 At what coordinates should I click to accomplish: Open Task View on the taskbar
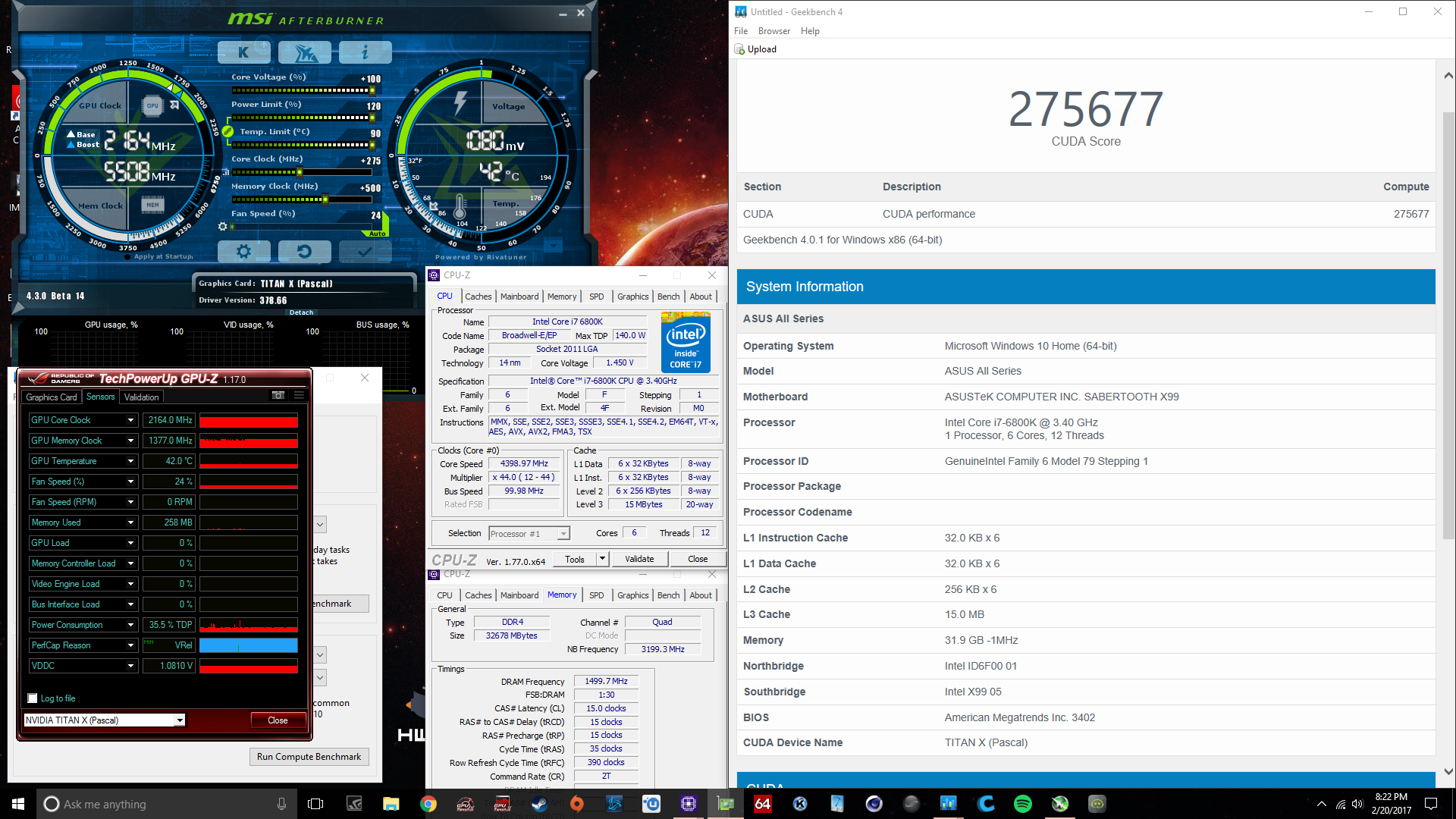(315, 804)
